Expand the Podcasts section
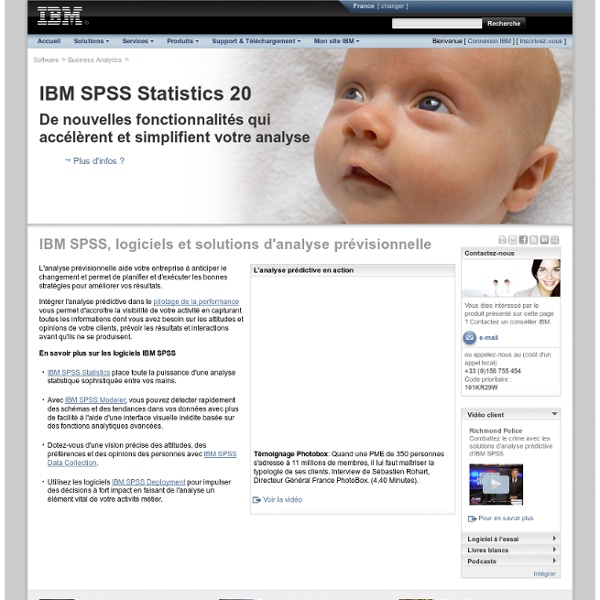The width and height of the screenshot is (600, 600). pyautogui.click(x=511, y=561)
